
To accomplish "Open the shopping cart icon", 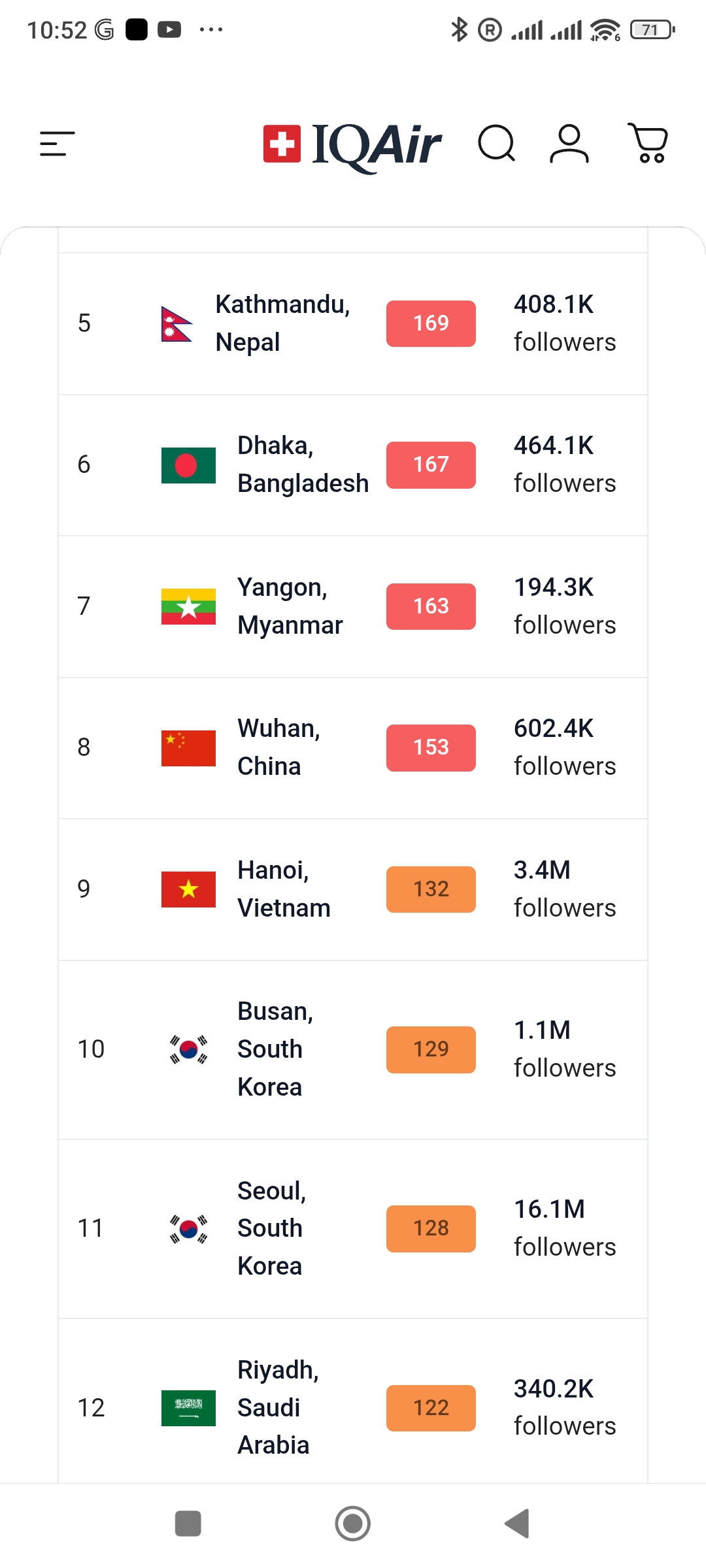I will 648,143.
